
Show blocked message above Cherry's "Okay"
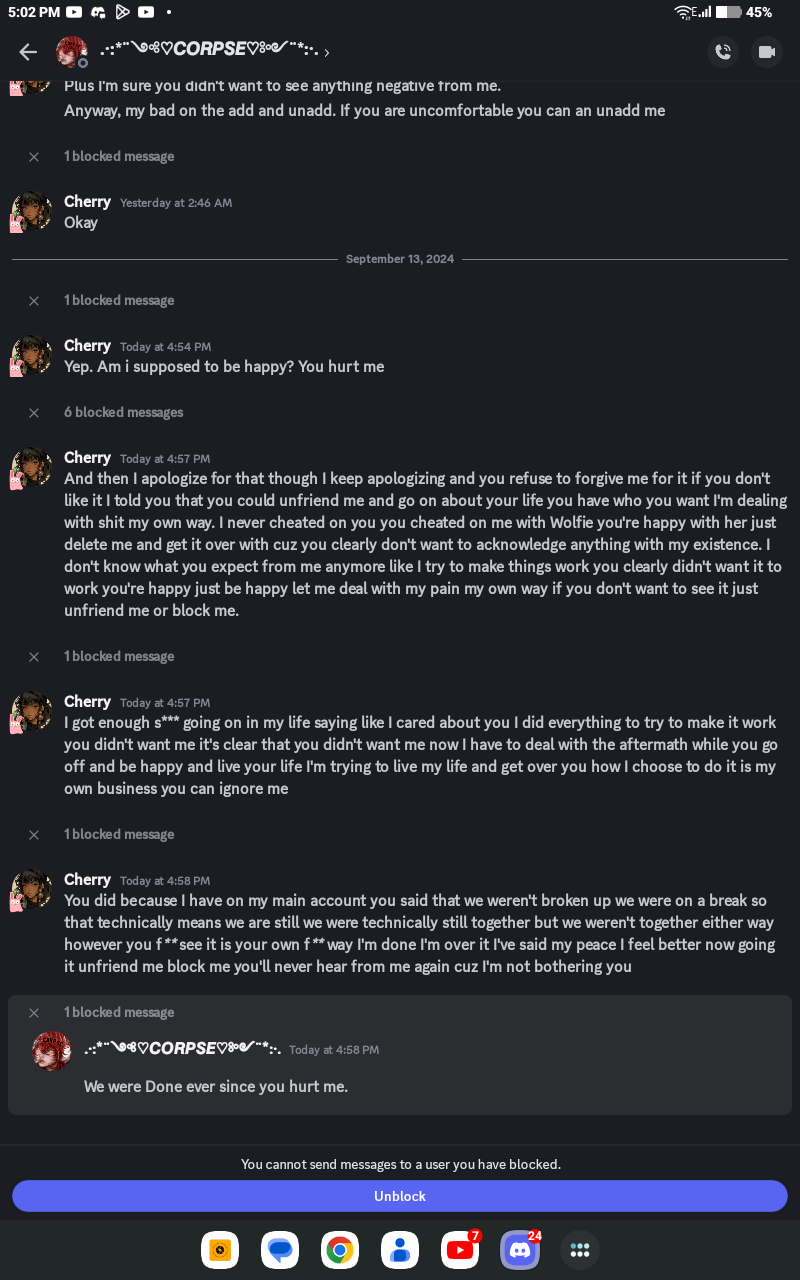click(x=118, y=156)
